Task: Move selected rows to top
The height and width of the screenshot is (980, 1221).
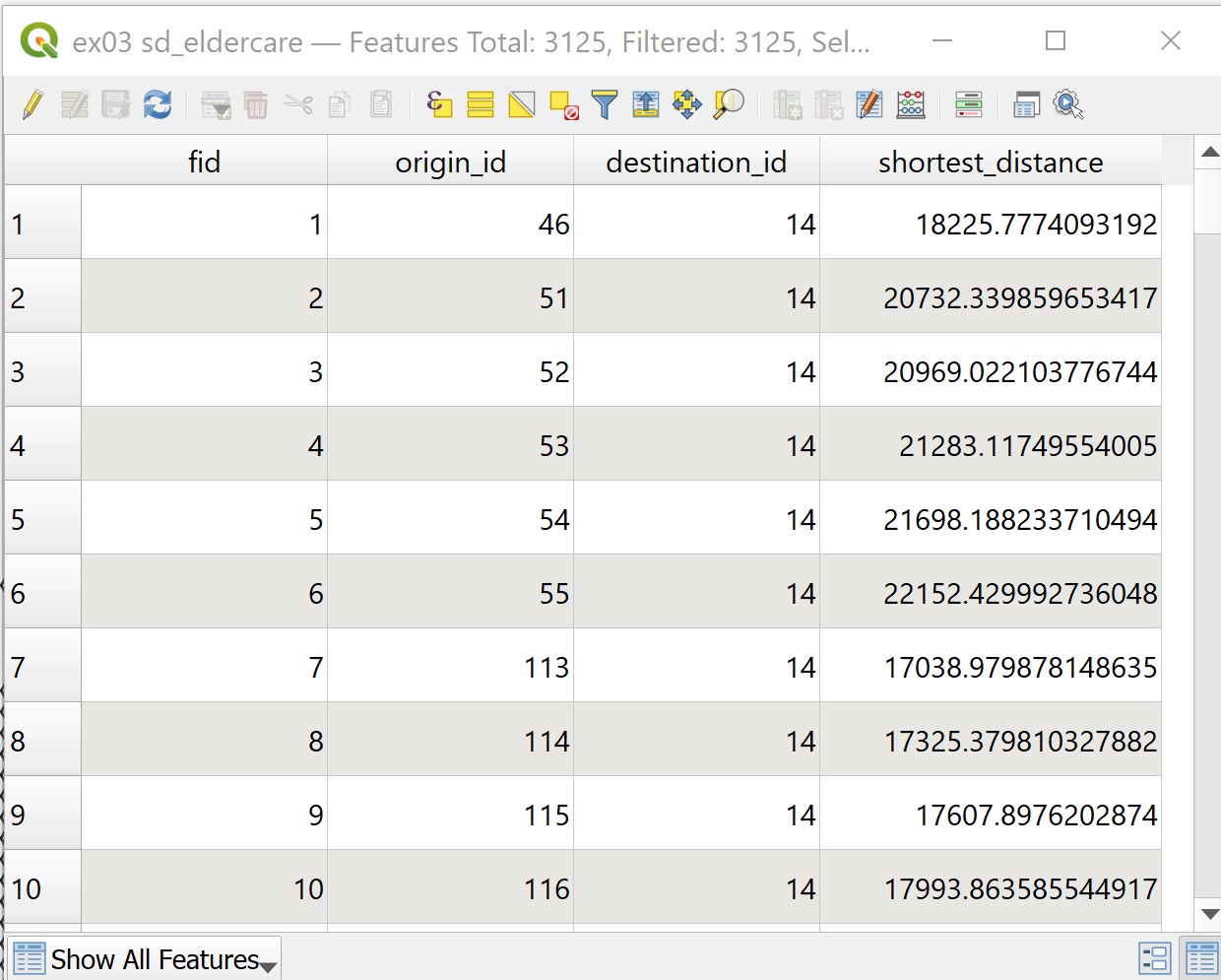Action: coord(646,104)
